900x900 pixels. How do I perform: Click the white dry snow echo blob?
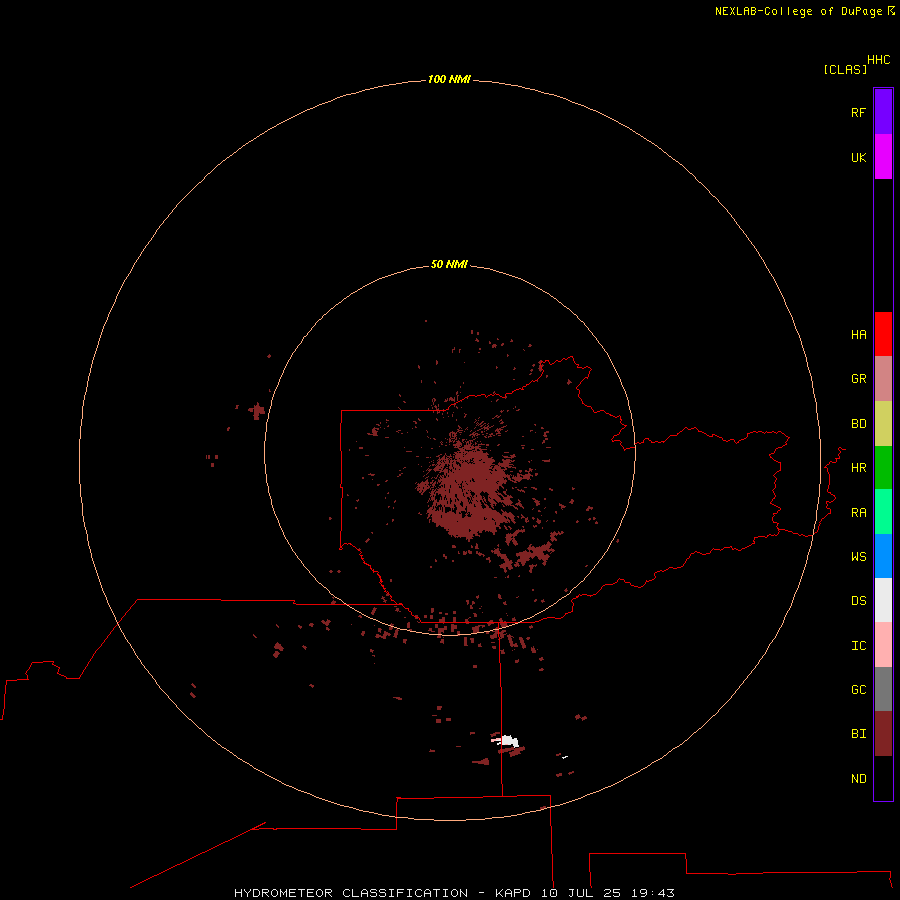point(507,740)
